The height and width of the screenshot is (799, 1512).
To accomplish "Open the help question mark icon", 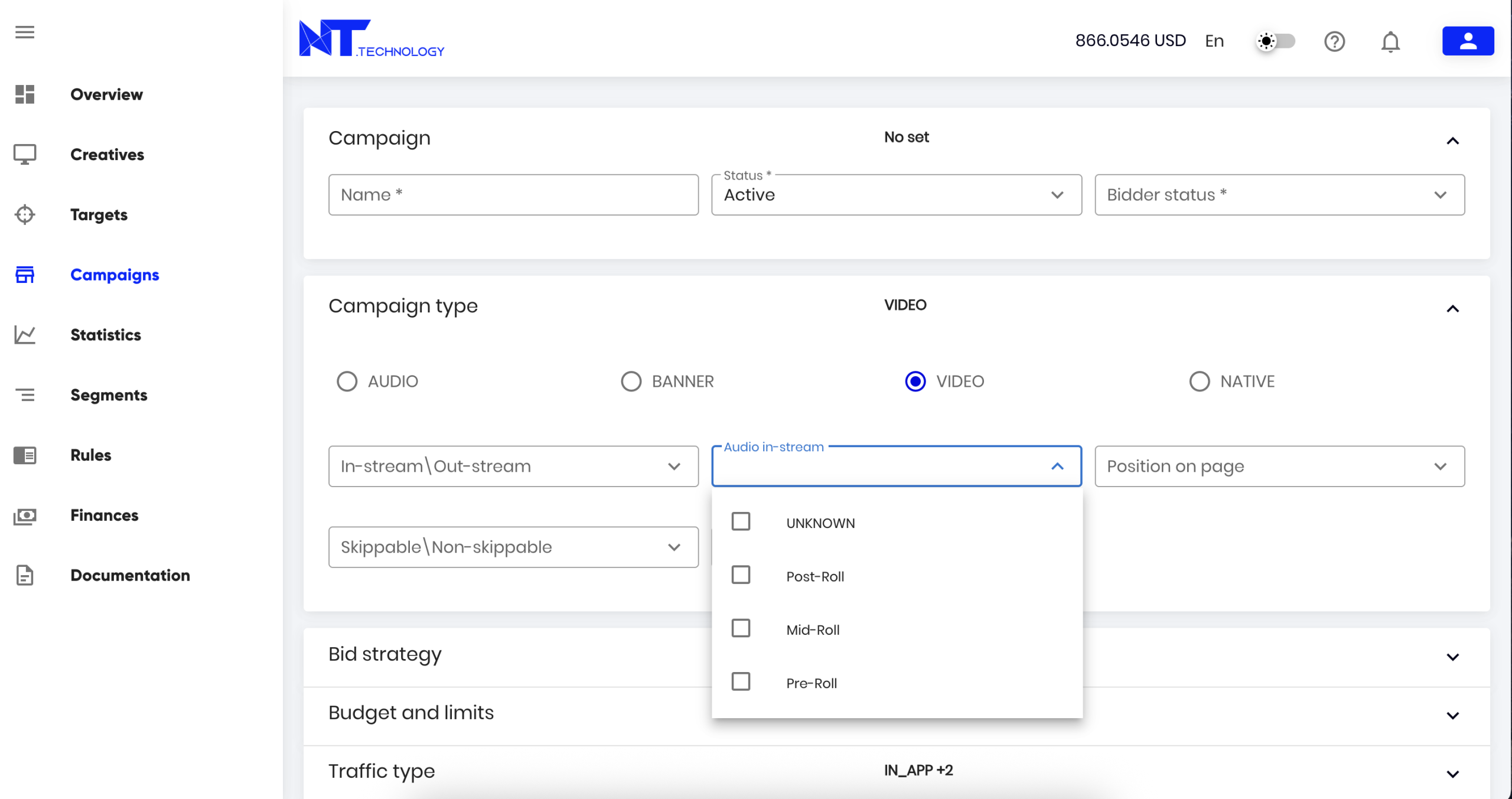I will pyautogui.click(x=1334, y=41).
